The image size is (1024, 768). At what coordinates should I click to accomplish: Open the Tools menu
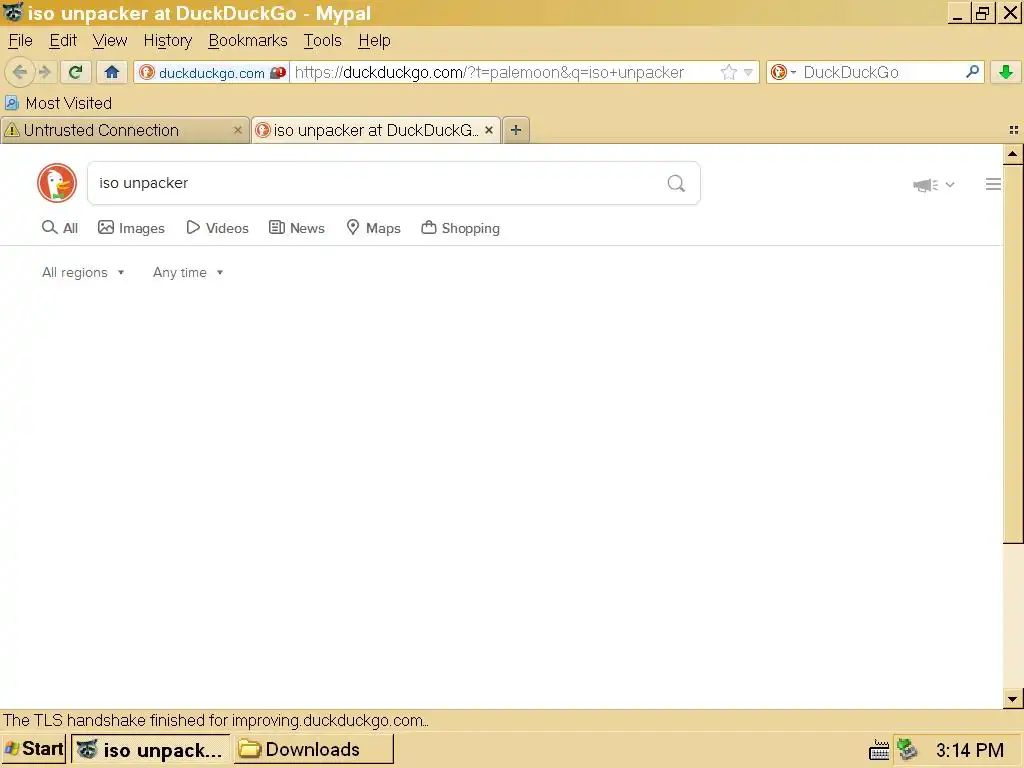click(x=323, y=40)
